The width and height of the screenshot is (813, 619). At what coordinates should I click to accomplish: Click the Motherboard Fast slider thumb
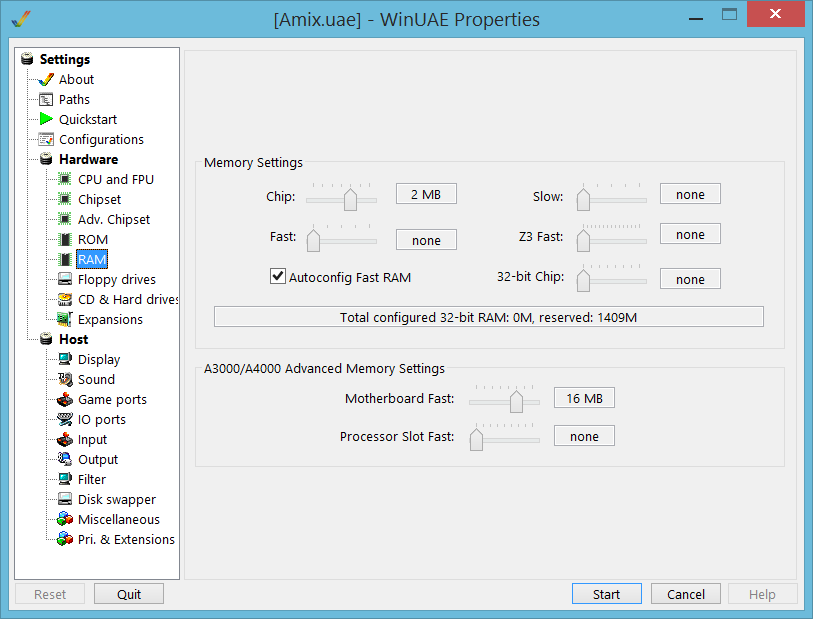point(516,402)
